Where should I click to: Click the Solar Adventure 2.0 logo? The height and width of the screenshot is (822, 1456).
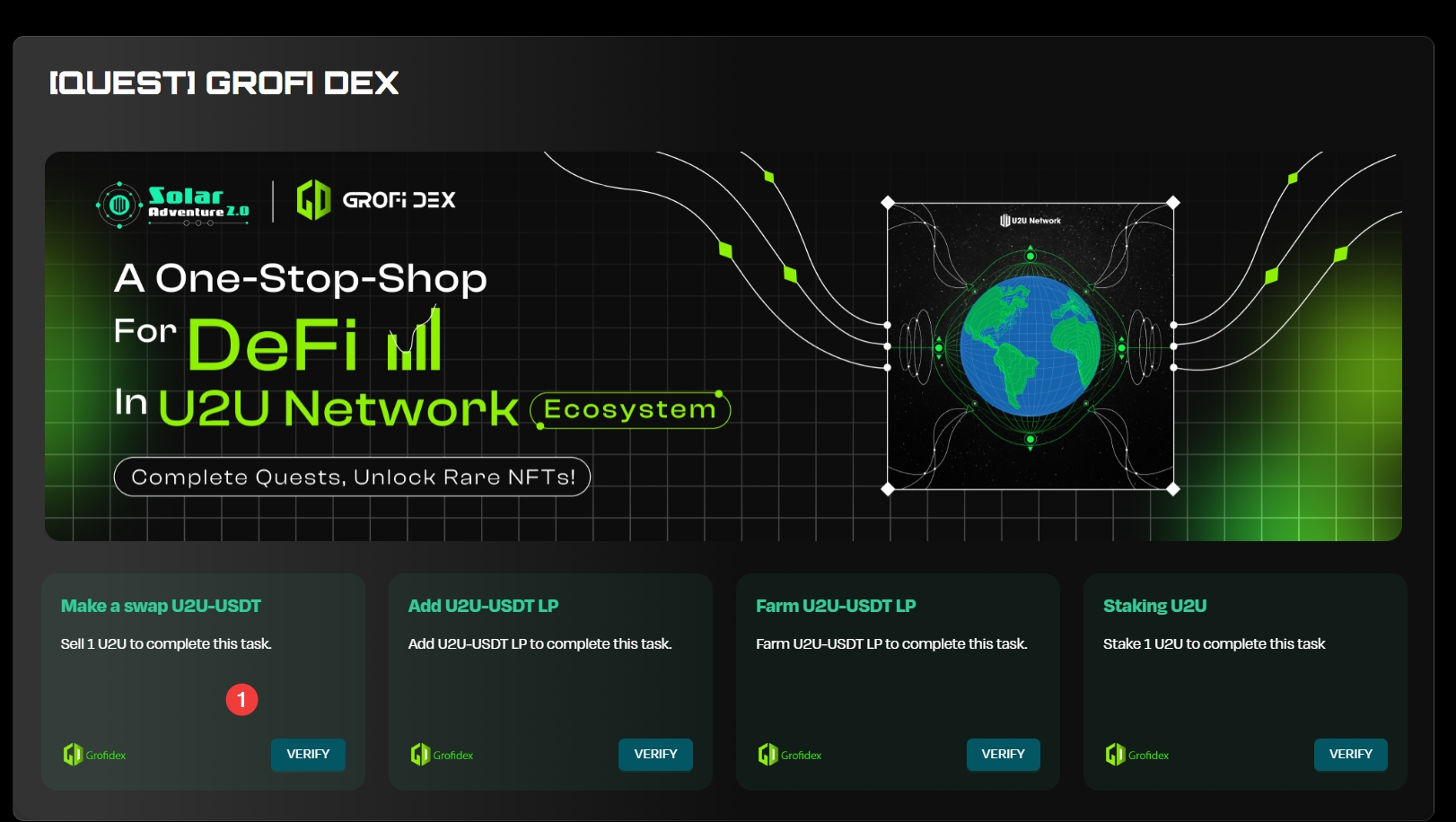173,205
